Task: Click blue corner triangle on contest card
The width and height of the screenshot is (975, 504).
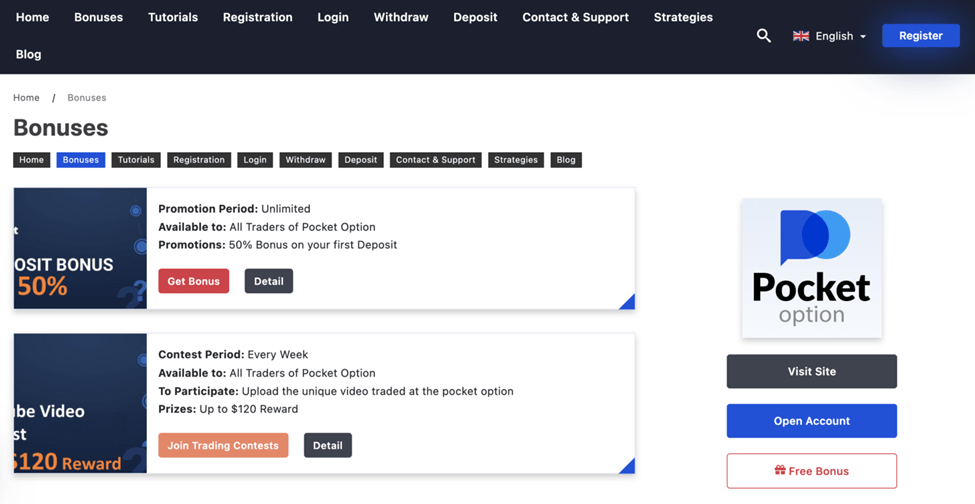Action: (629, 467)
